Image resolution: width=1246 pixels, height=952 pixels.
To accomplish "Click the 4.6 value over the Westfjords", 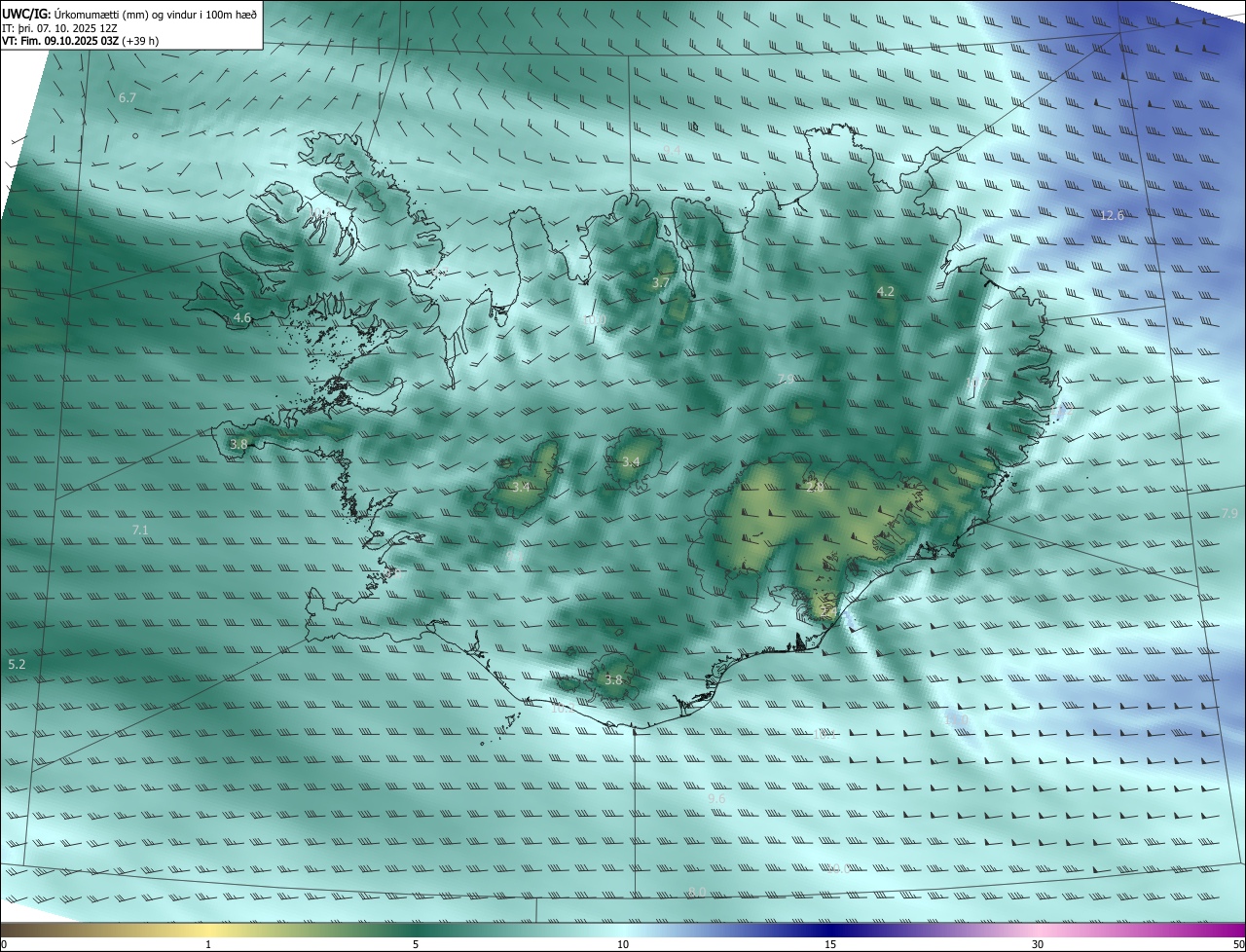I will (242, 318).
